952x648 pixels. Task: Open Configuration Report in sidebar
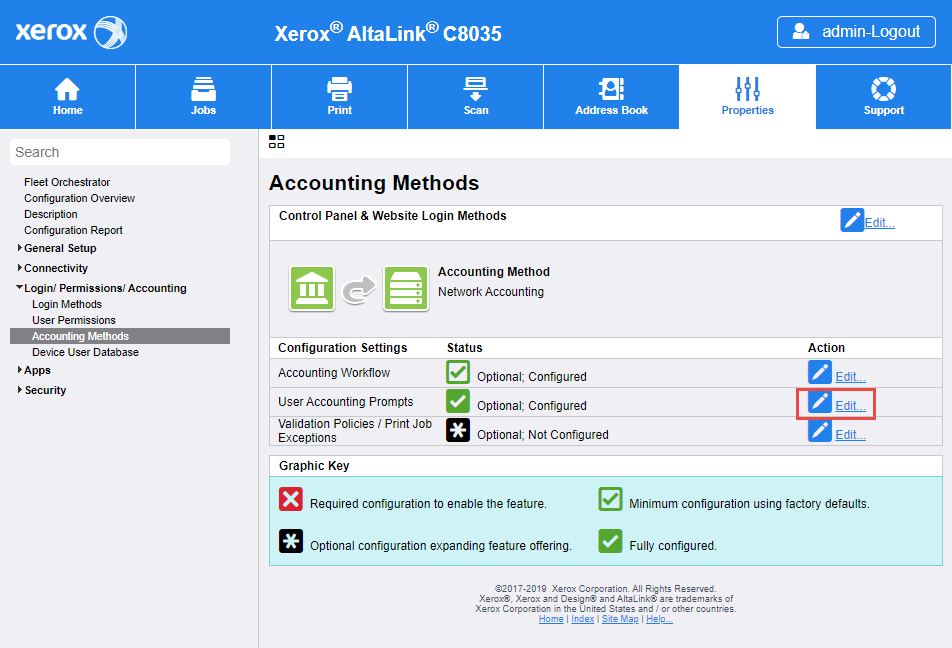[x=73, y=231]
